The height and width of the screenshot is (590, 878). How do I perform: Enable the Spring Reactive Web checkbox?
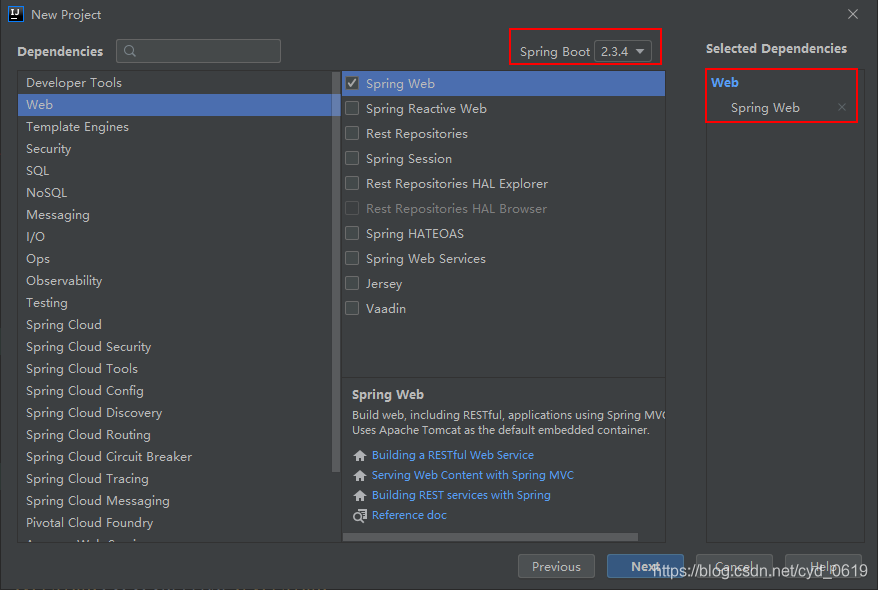[x=352, y=108]
